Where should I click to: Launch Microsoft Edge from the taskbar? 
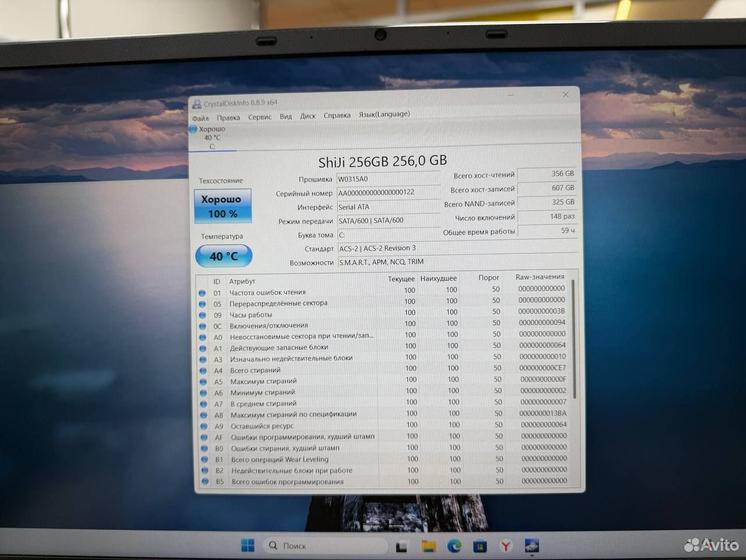click(454, 546)
